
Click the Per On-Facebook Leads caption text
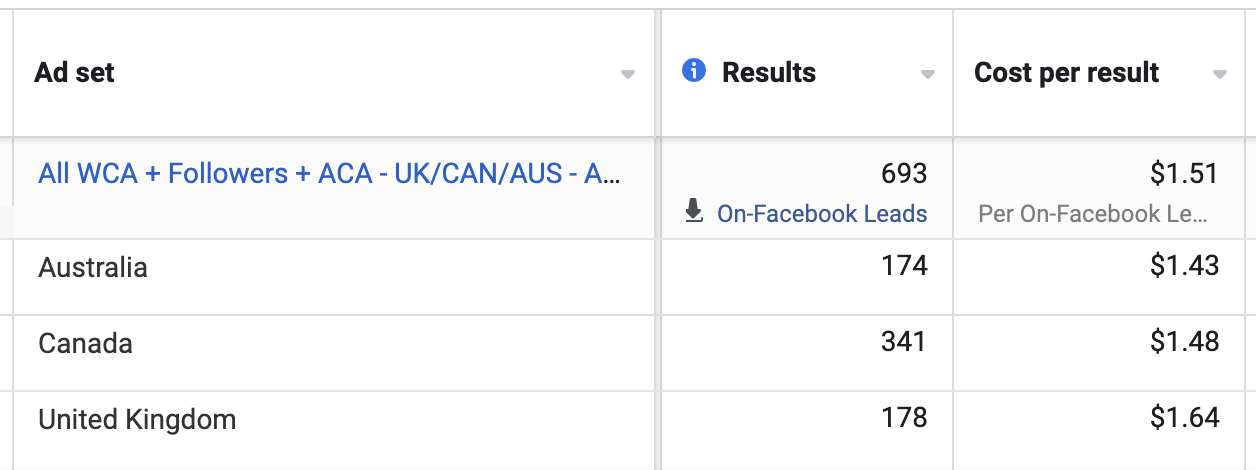coord(1094,214)
